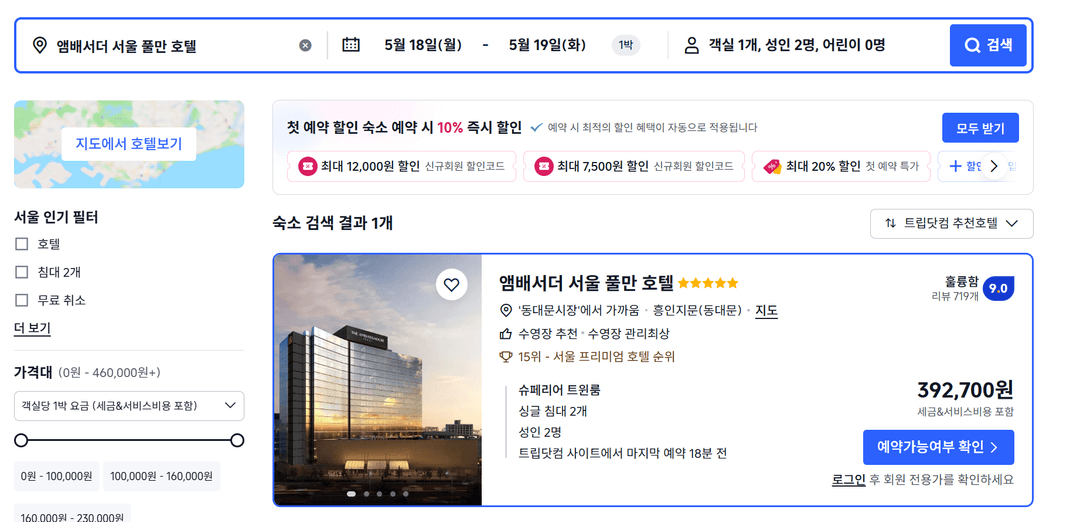Check the 호텔 filter checkbox
This screenshot has width=1080, height=522.
22,244
